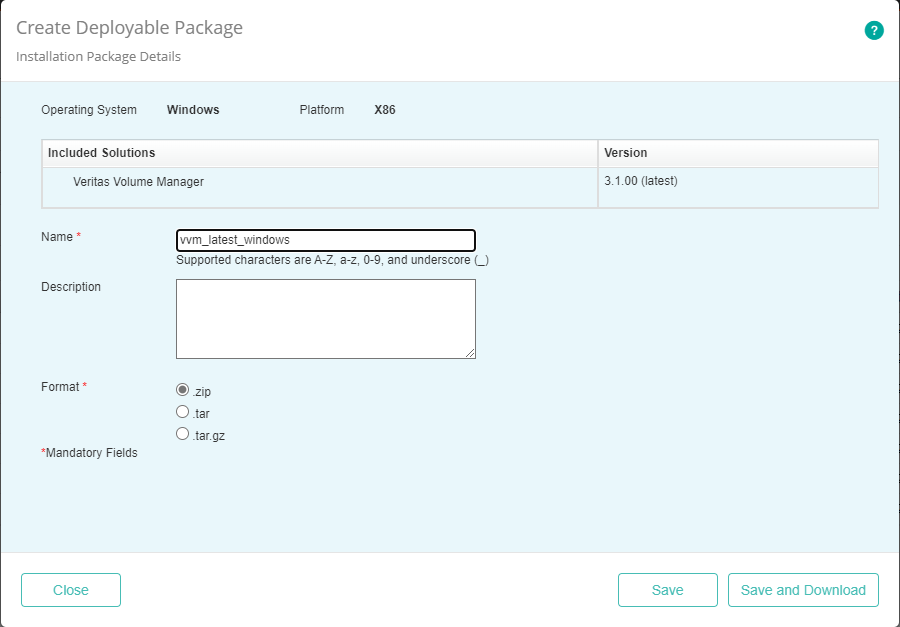Image resolution: width=900 pixels, height=627 pixels.
Task: Click inside the Name input field
Action: [x=325, y=240]
